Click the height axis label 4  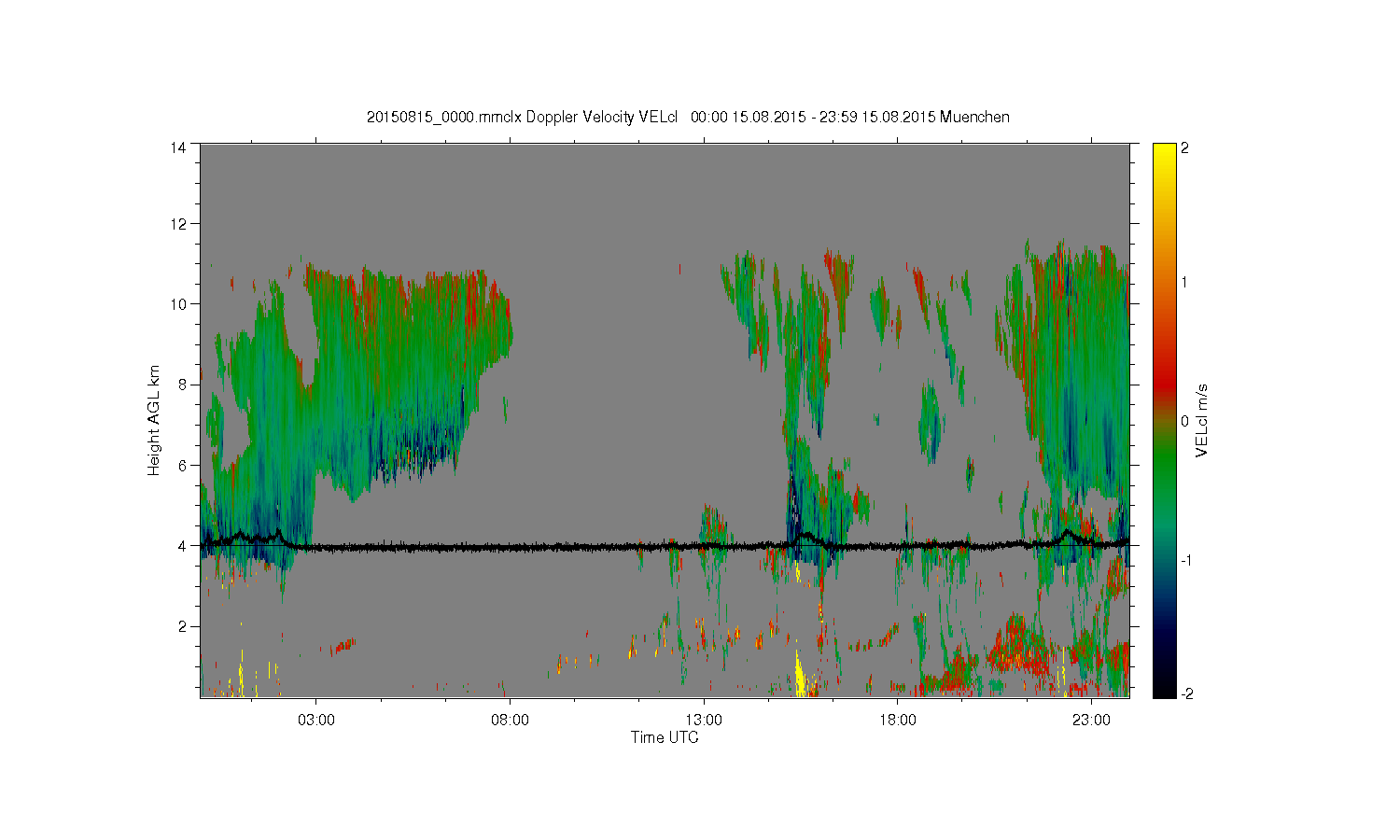click(x=182, y=545)
